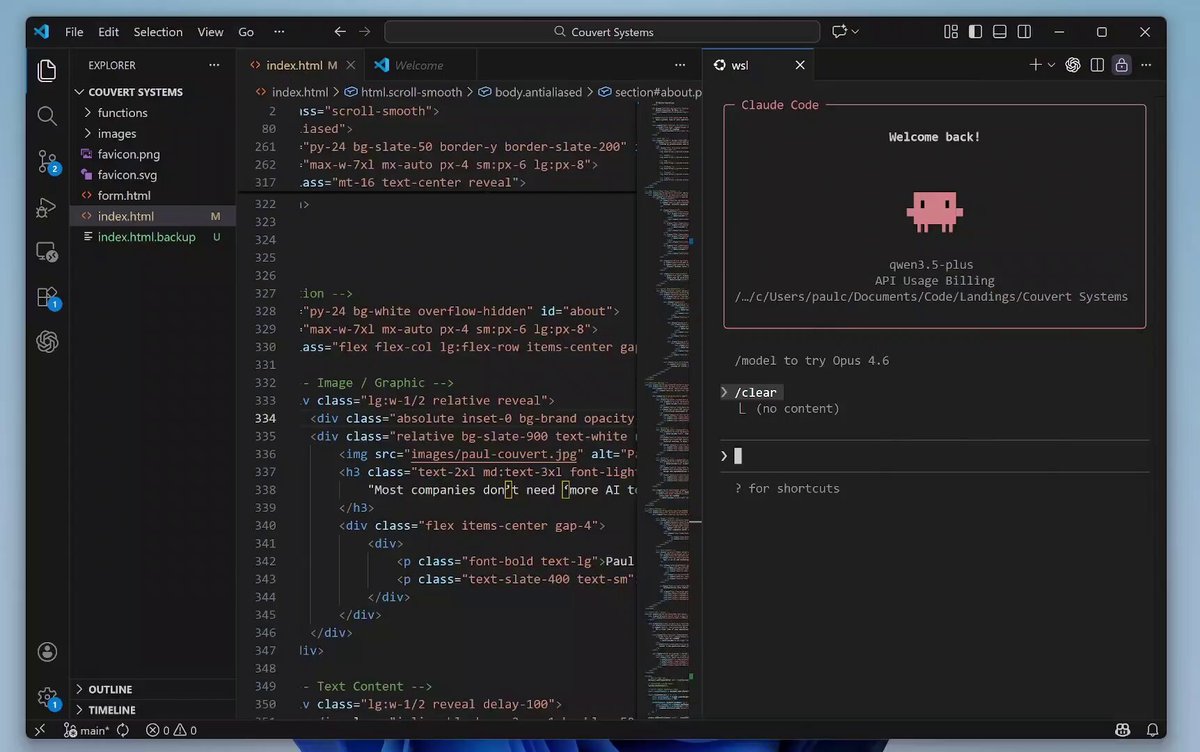
Task: Open the Extensions view
Action: click(47, 297)
